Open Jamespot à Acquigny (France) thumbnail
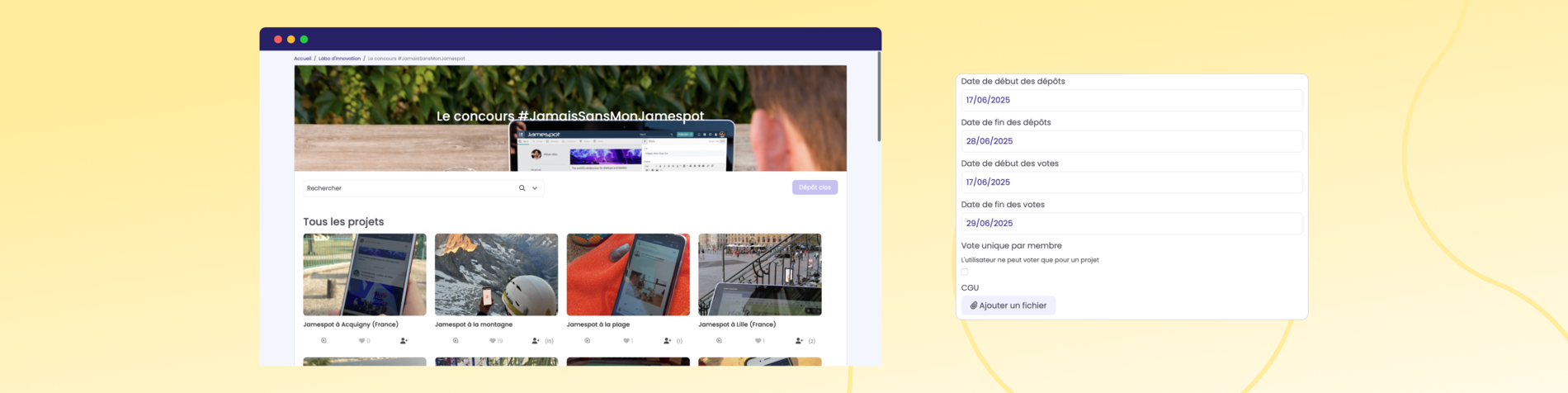1568x393 pixels. [365, 274]
